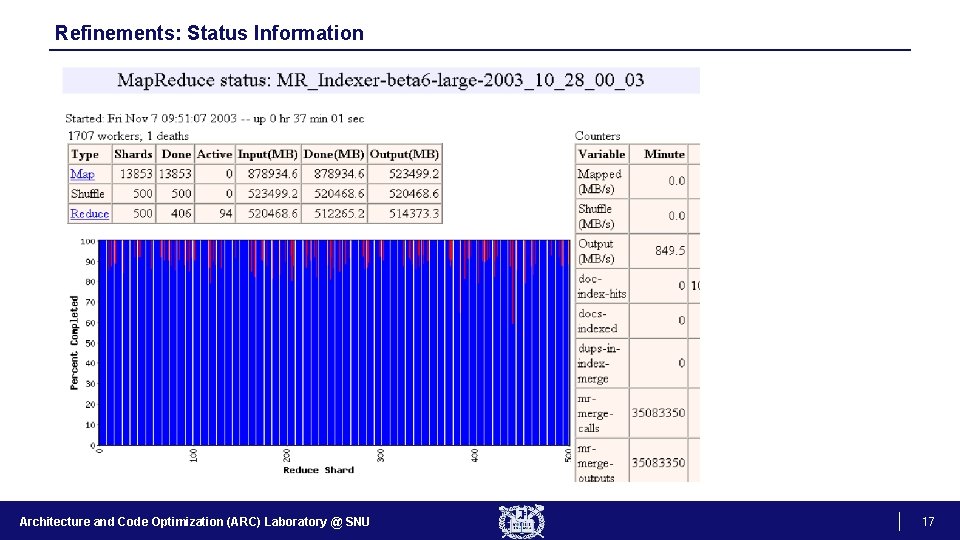Click the ARC Laboratory @ SNU footer text
960x540 pixels.
click(194, 522)
